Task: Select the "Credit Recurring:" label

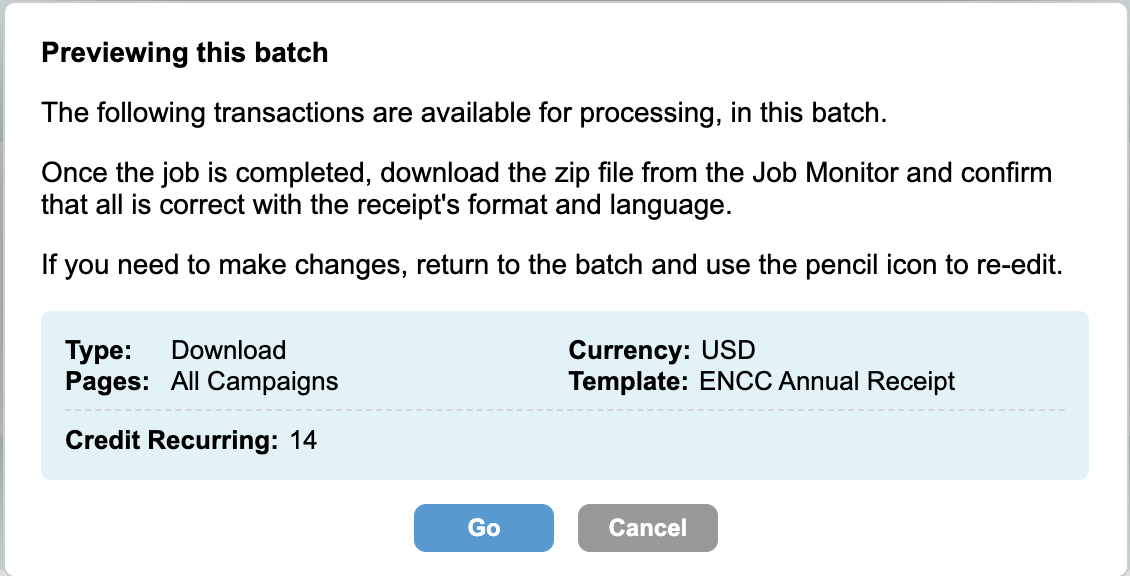Action: point(171,440)
